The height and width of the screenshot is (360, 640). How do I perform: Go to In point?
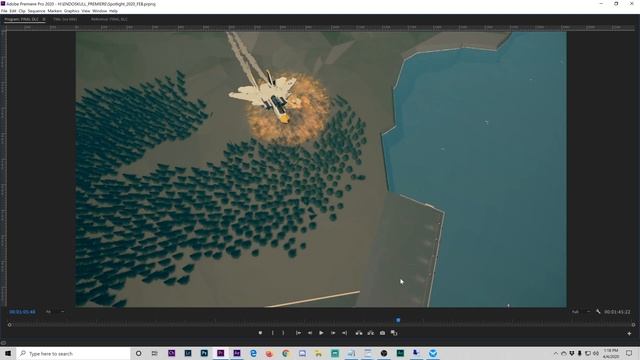(x=298, y=333)
